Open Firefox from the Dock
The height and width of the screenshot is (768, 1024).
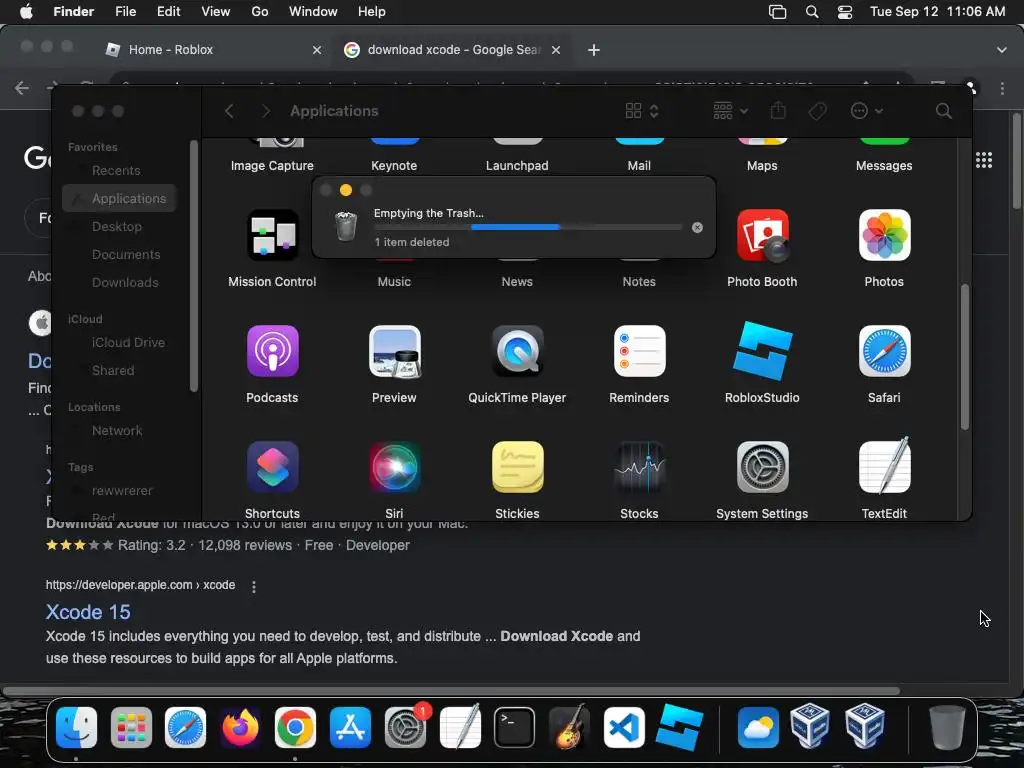pos(240,727)
